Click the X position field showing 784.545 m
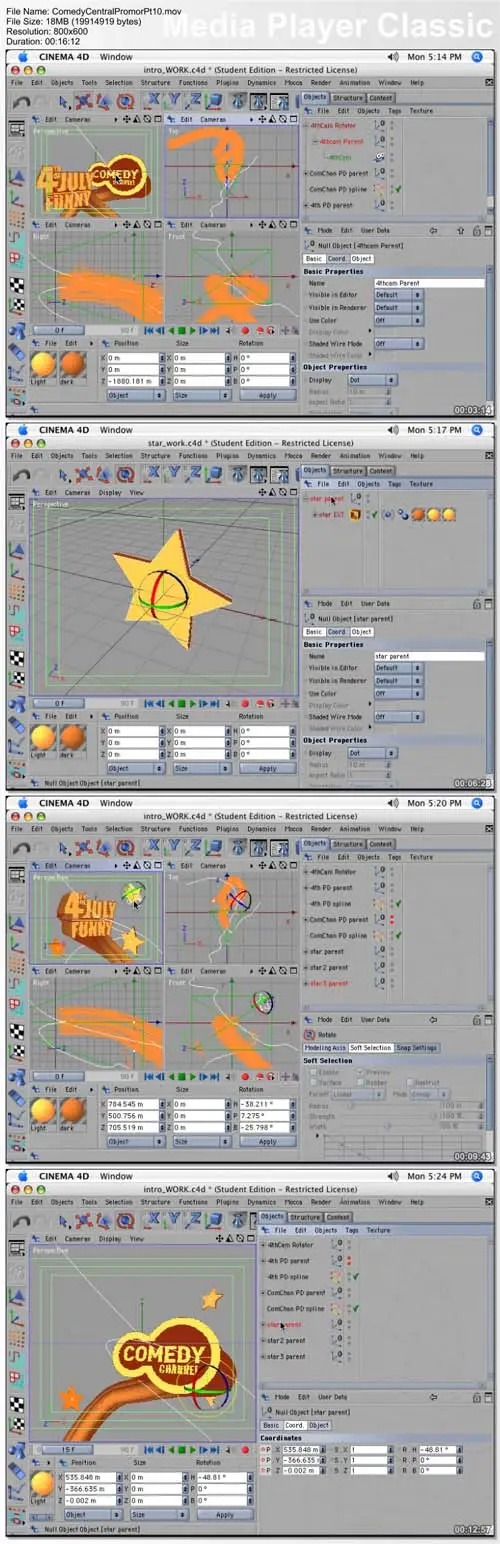The image size is (500, 1544). (x=134, y=1103)
